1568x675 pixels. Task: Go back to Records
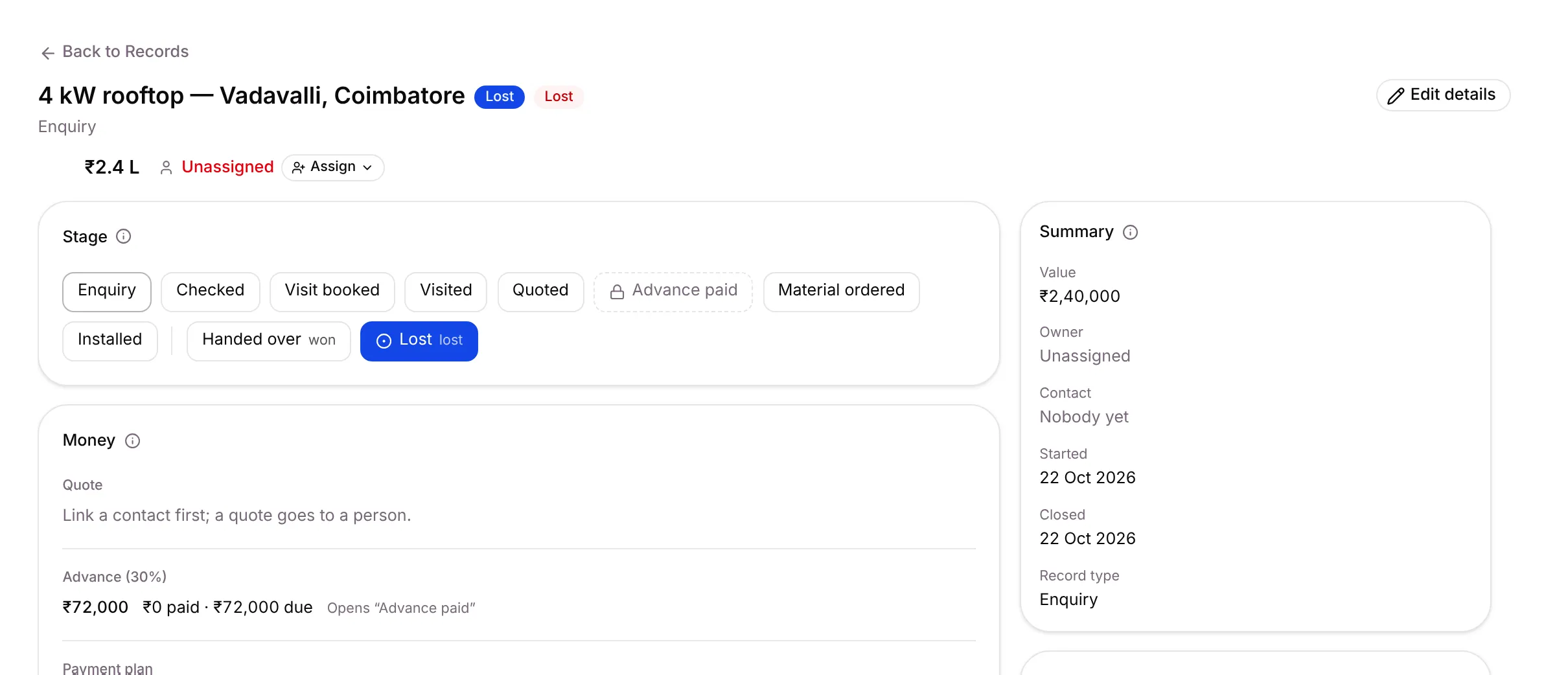coord(115,52)
